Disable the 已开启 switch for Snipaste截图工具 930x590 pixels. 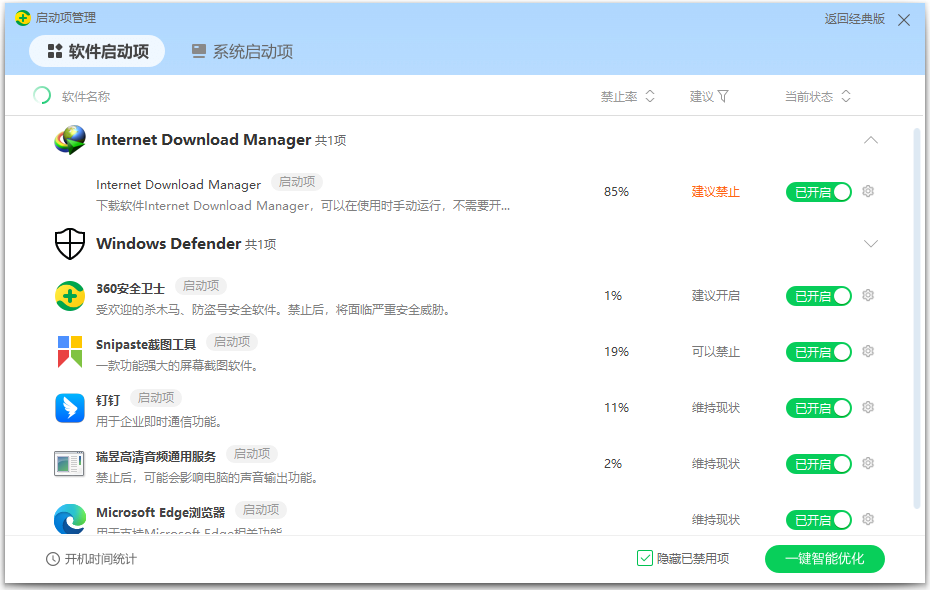tap(819, 351)
